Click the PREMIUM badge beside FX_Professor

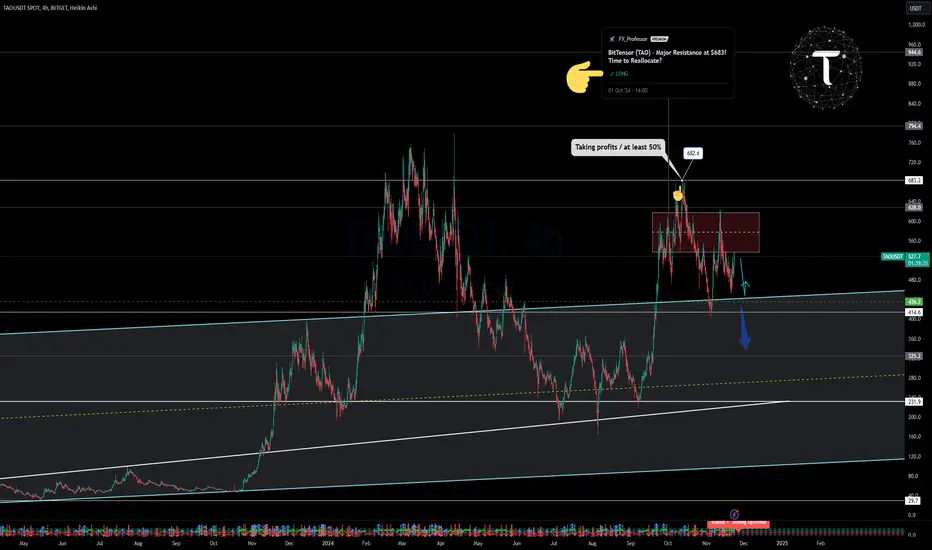coord(659,39)
